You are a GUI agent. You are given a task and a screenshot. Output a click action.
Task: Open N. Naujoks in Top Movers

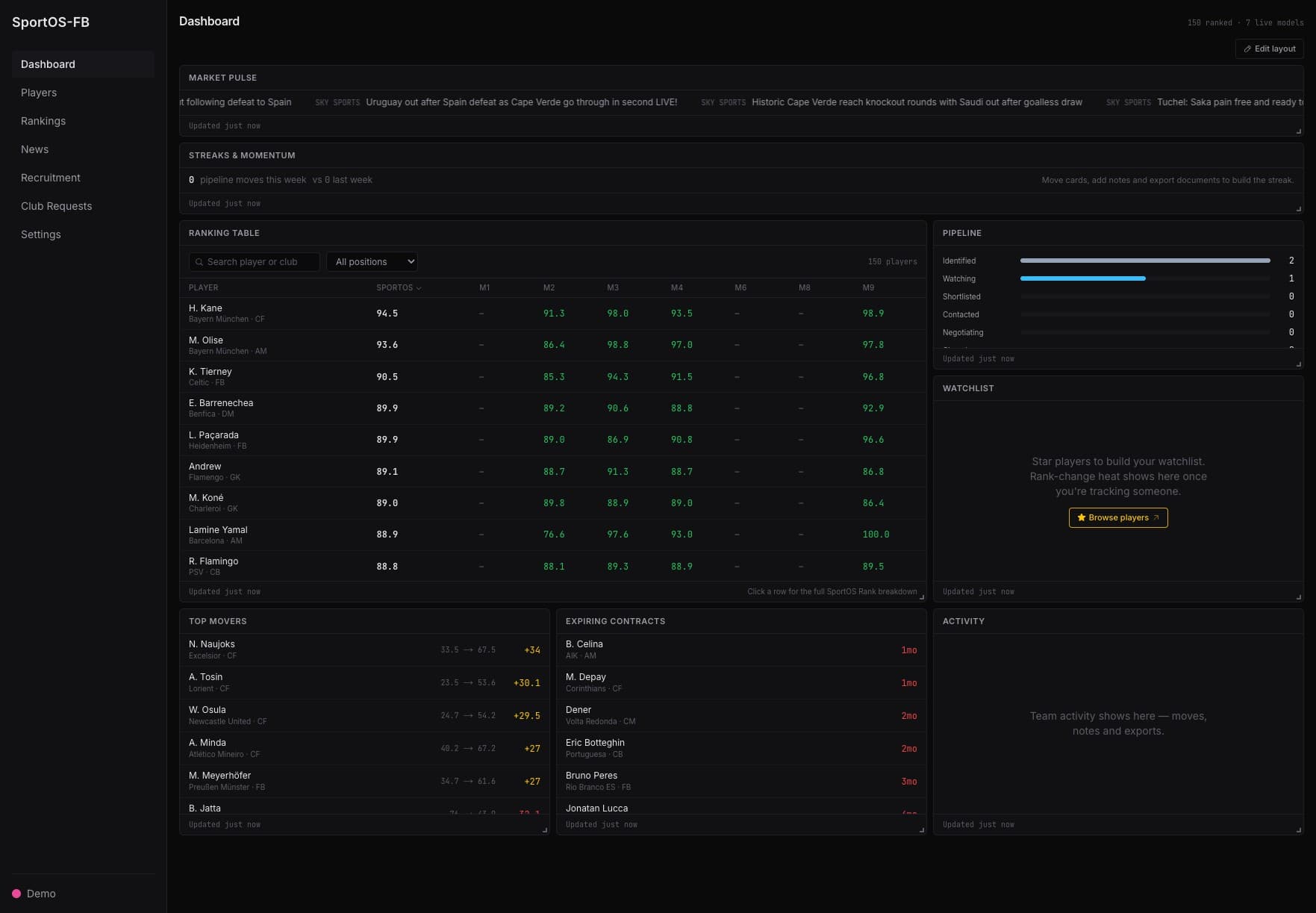(364, 649)
